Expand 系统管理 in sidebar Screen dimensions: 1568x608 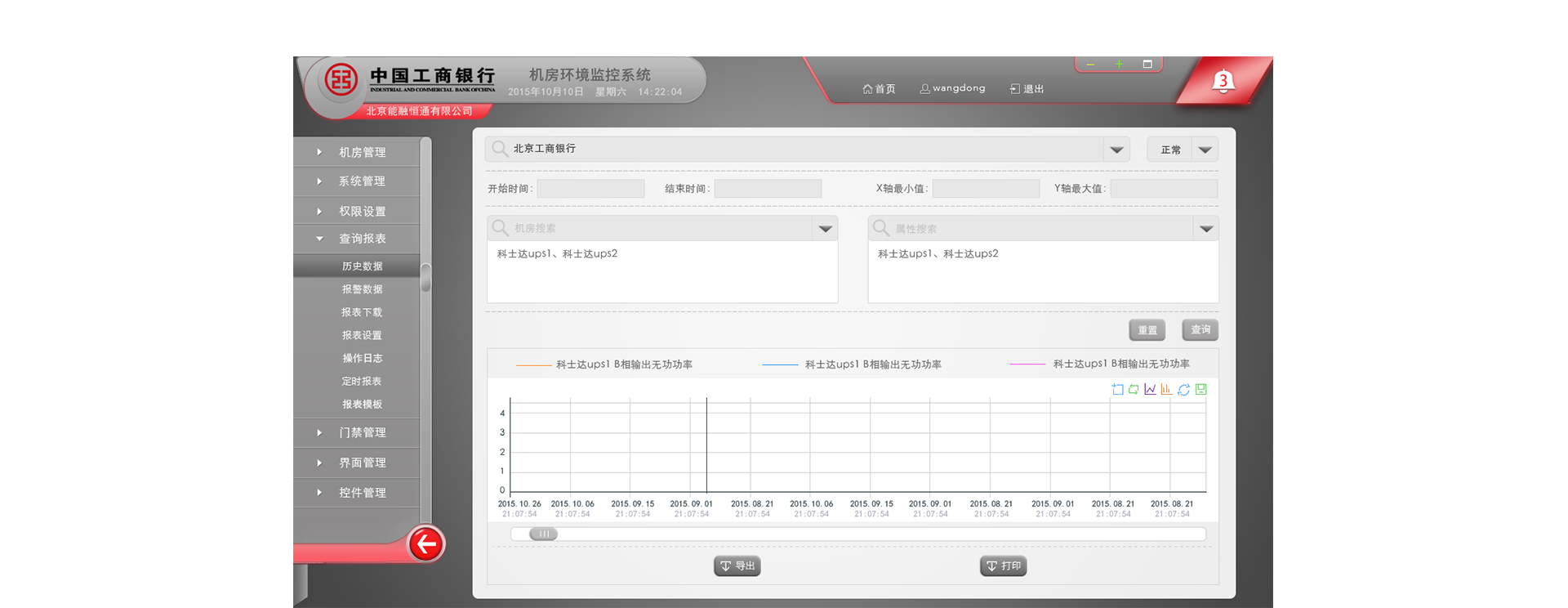click(357, 181)
